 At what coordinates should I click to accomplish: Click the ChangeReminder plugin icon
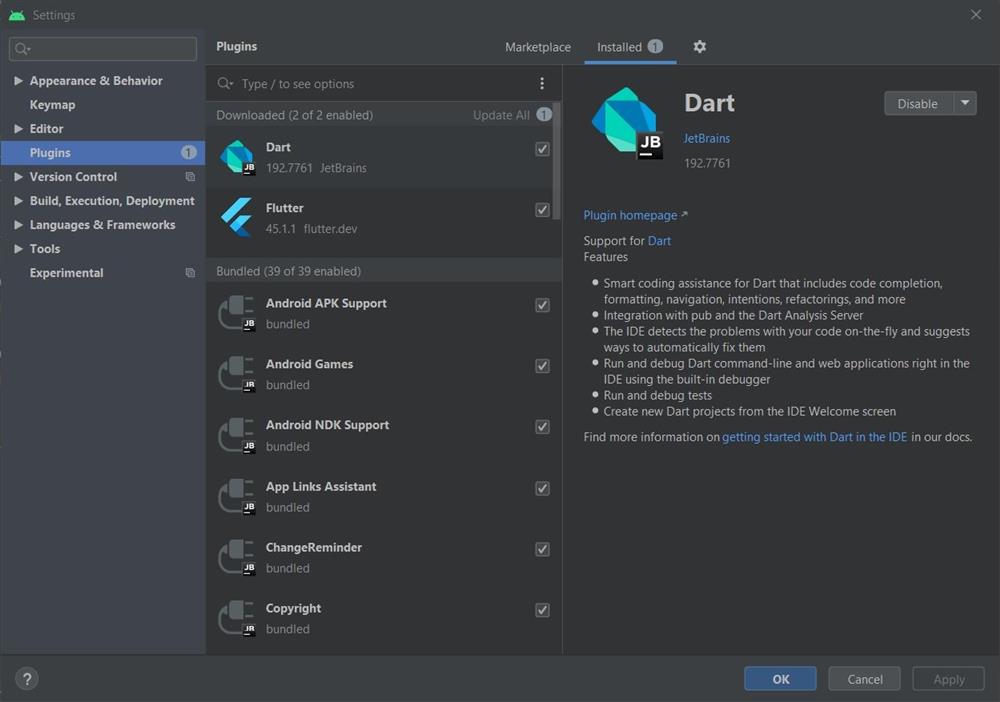coord(237,557)
